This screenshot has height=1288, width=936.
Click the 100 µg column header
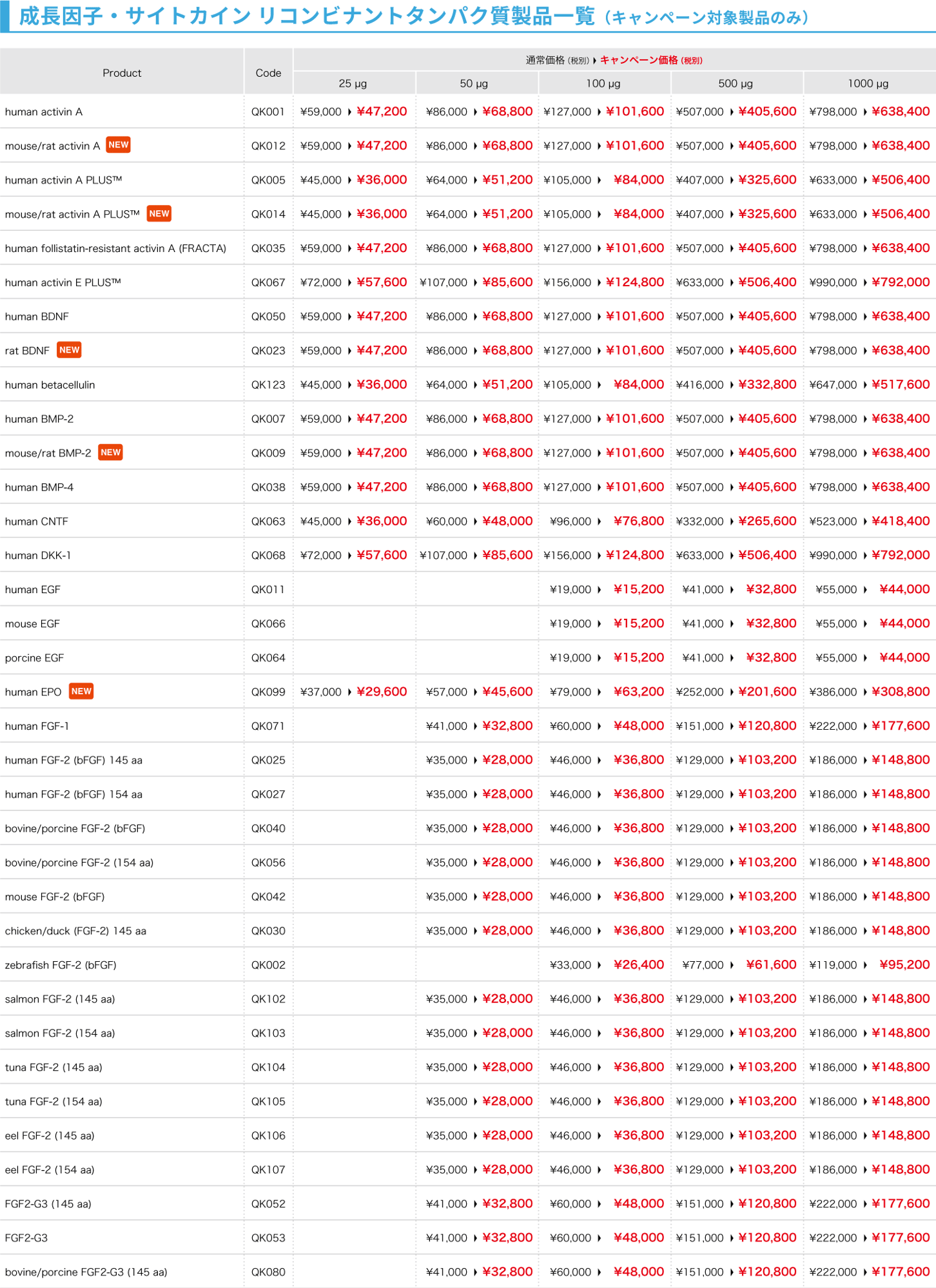[603, 83]
